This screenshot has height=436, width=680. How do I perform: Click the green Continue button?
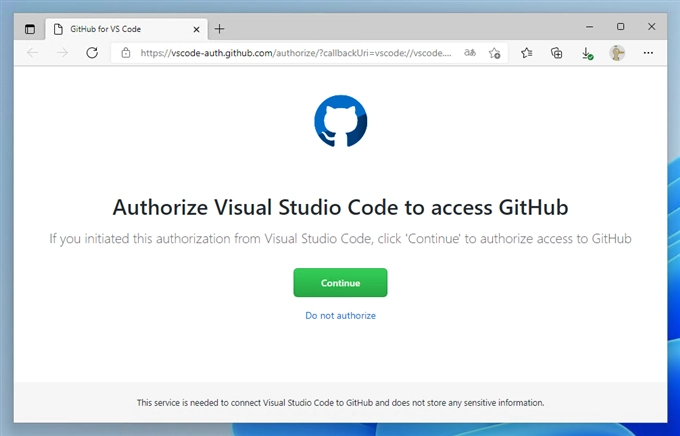[340, 282]
